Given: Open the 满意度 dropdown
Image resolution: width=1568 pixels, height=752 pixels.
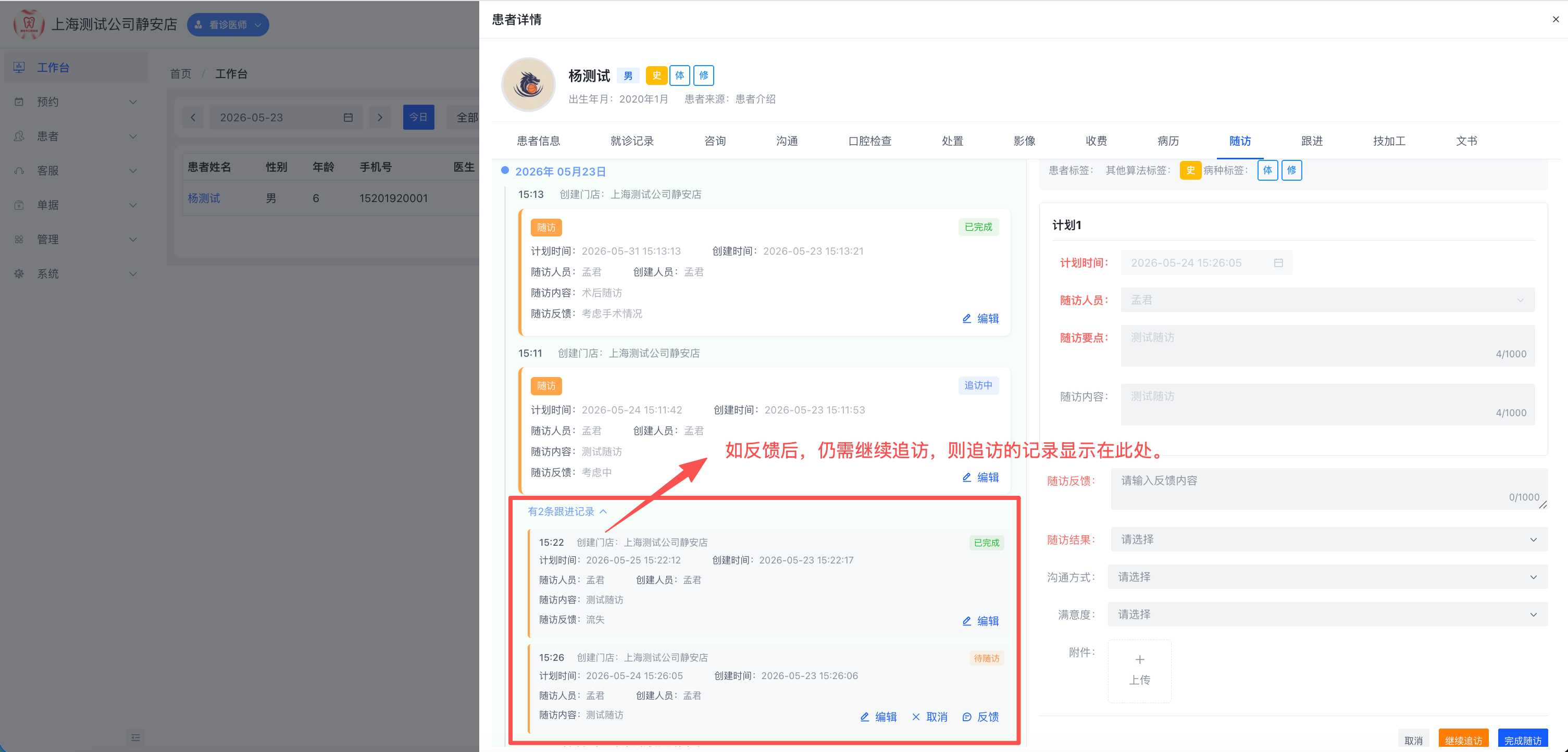Looking at the screenshot, I should 1327,615.
